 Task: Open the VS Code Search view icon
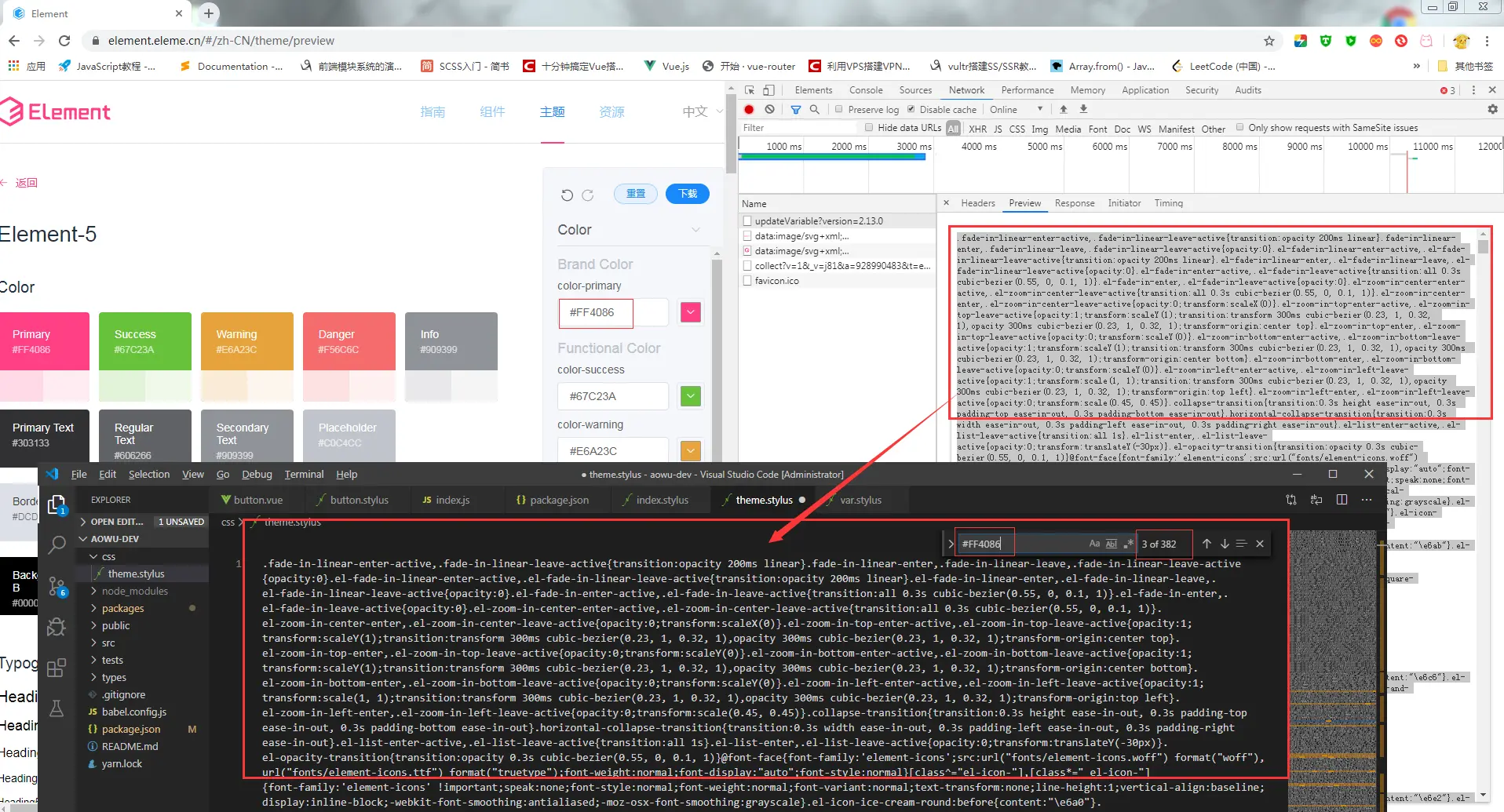[57, 544]
